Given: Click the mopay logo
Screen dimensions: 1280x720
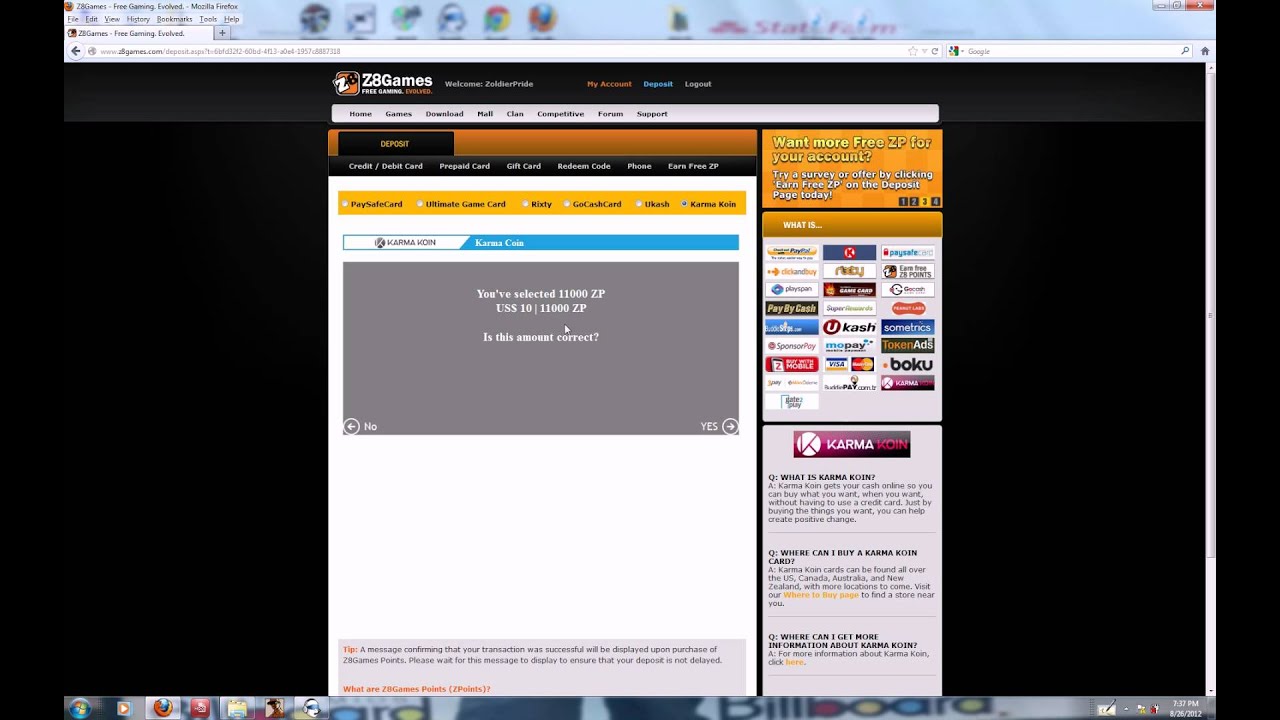Looking at the screenshot, I should 849,345.
